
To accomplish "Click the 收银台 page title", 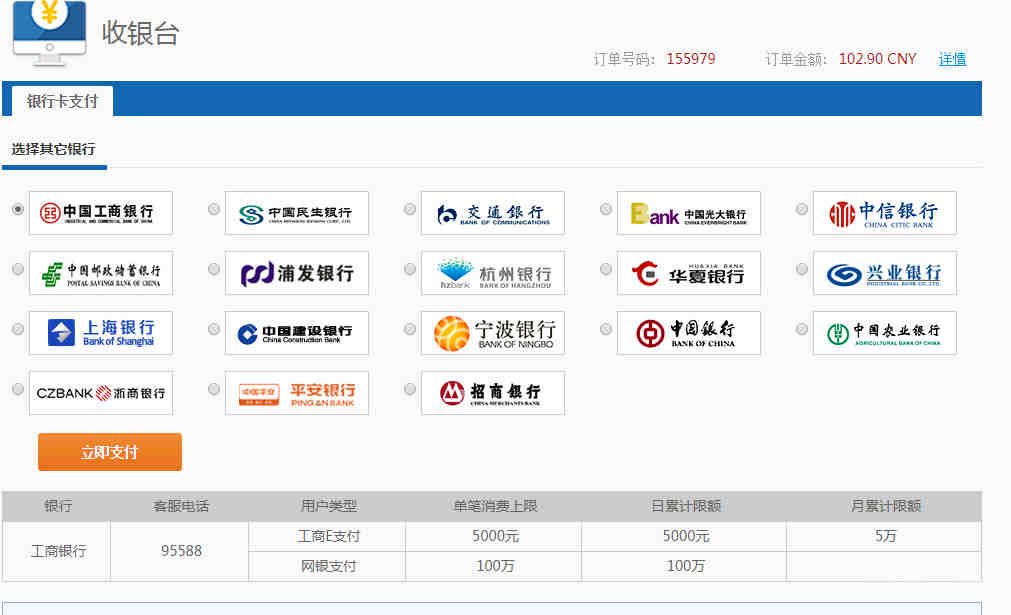I will [x=140, y=33].
